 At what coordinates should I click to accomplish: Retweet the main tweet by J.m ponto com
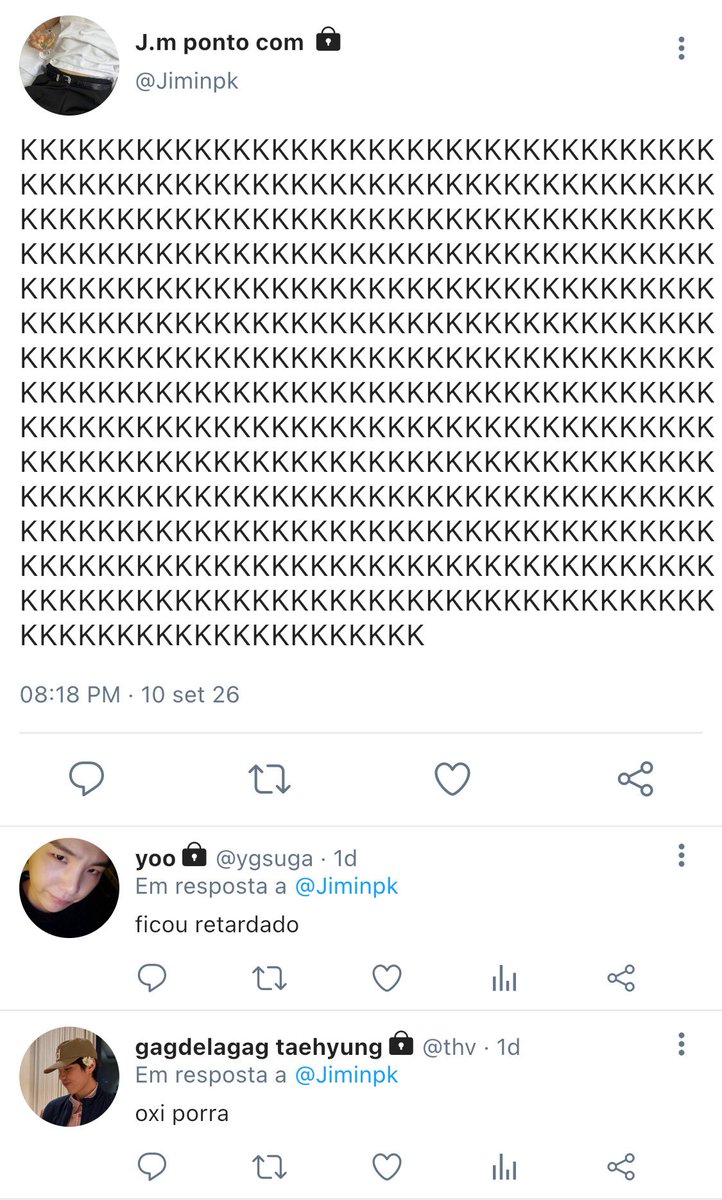pos(269,778)
